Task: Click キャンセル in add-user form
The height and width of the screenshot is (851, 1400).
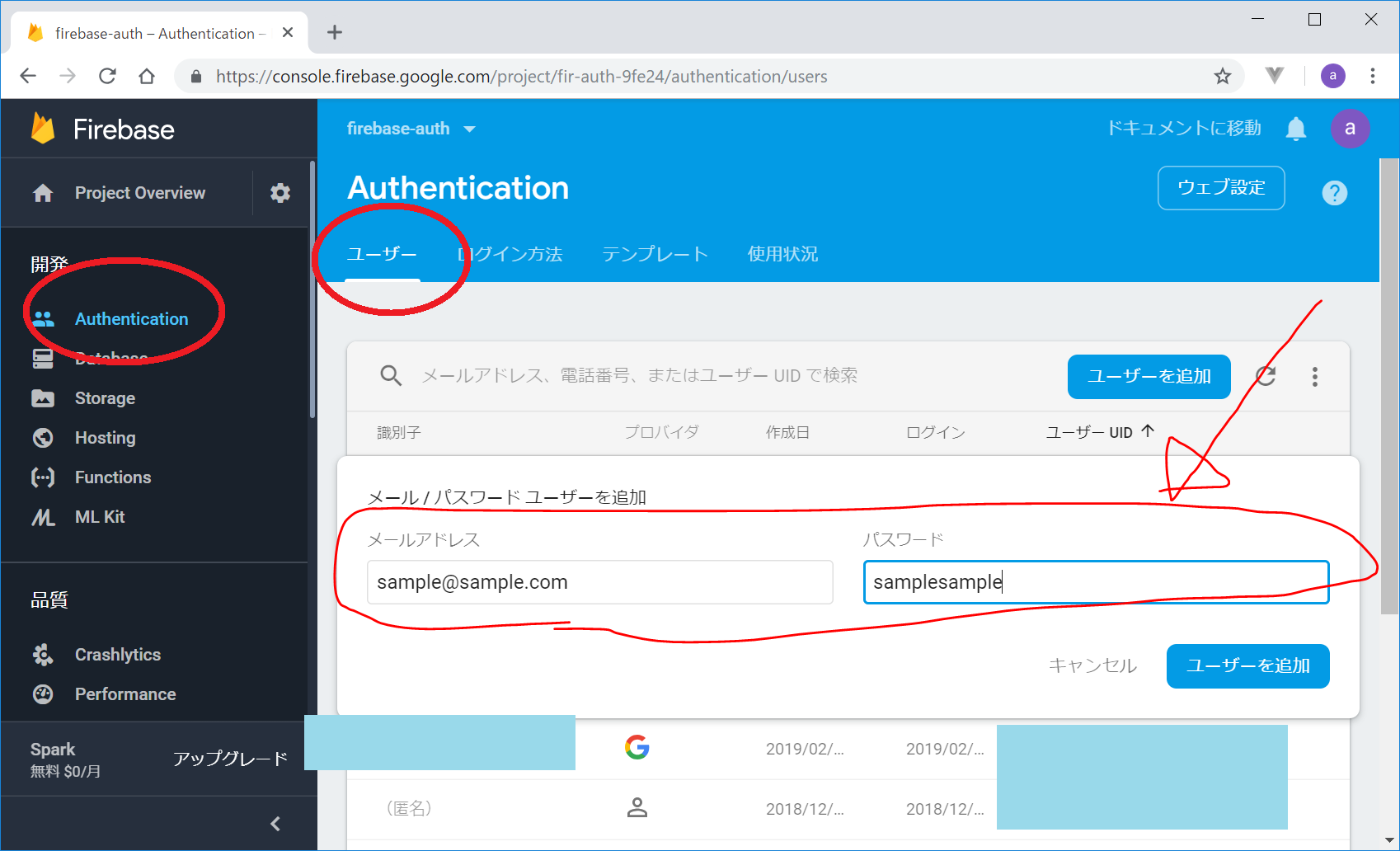Action: [1092, 665]
